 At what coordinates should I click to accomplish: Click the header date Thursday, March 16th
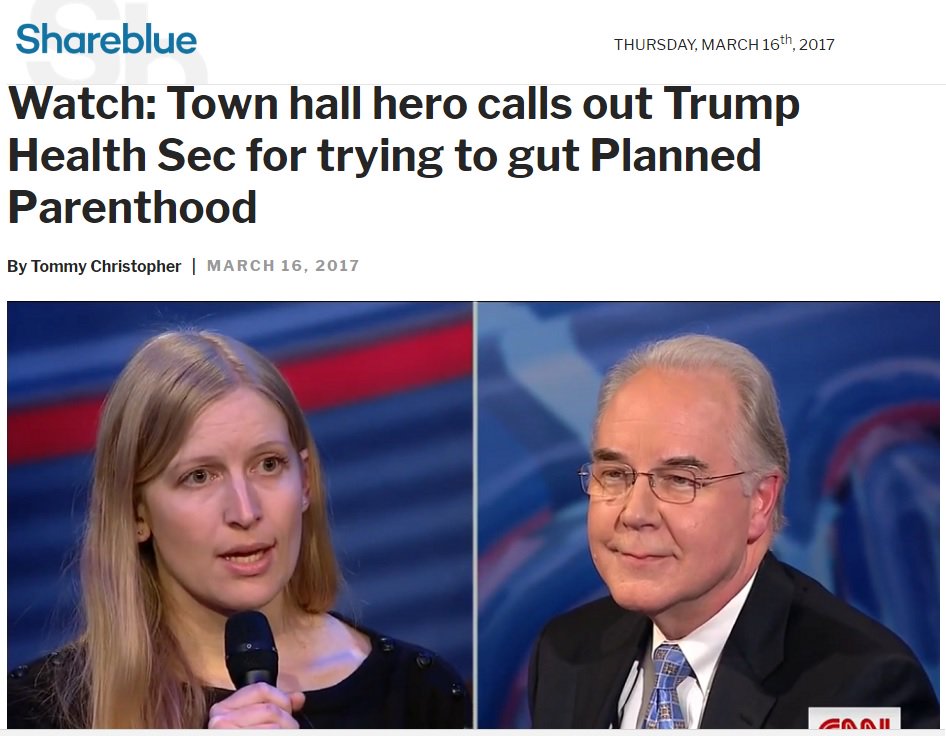pos(724,43)
